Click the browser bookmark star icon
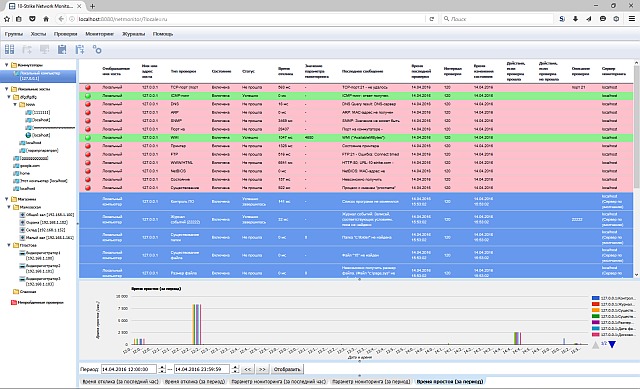Viewport: 640px width, 389px height. [x=7, y=19]
